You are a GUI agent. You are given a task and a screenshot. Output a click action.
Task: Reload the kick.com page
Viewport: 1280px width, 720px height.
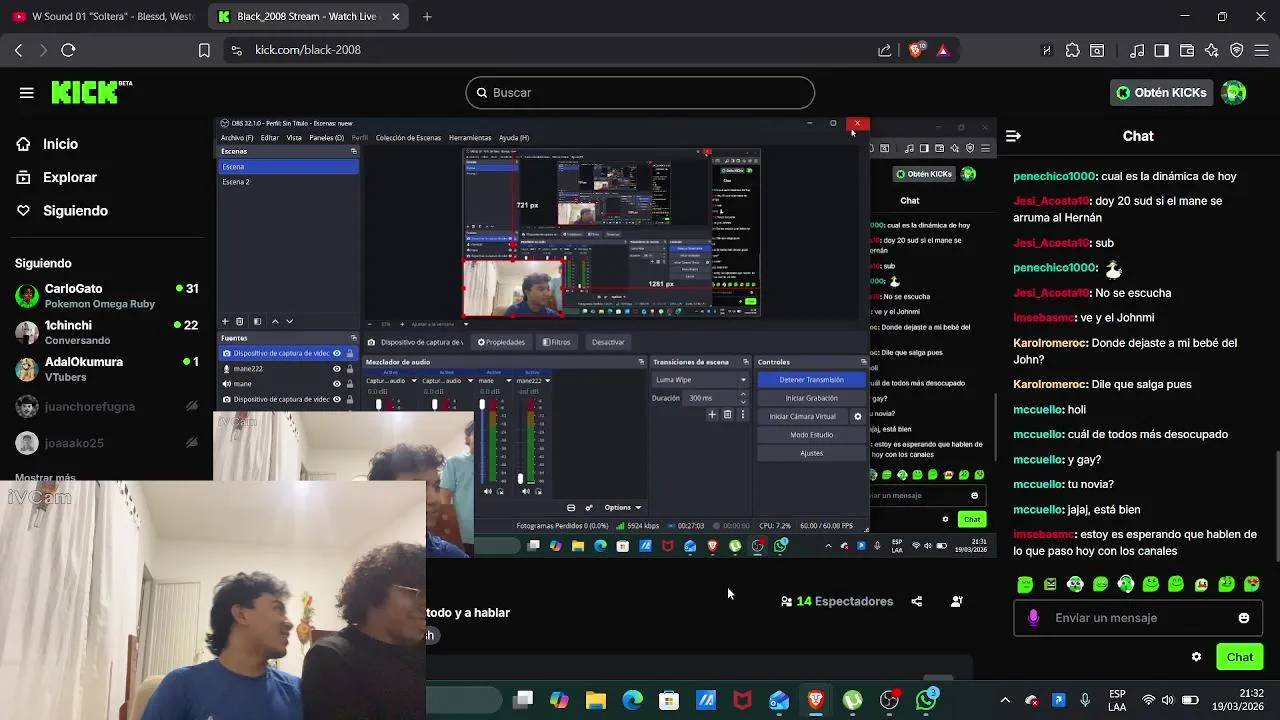pos(68,50)
